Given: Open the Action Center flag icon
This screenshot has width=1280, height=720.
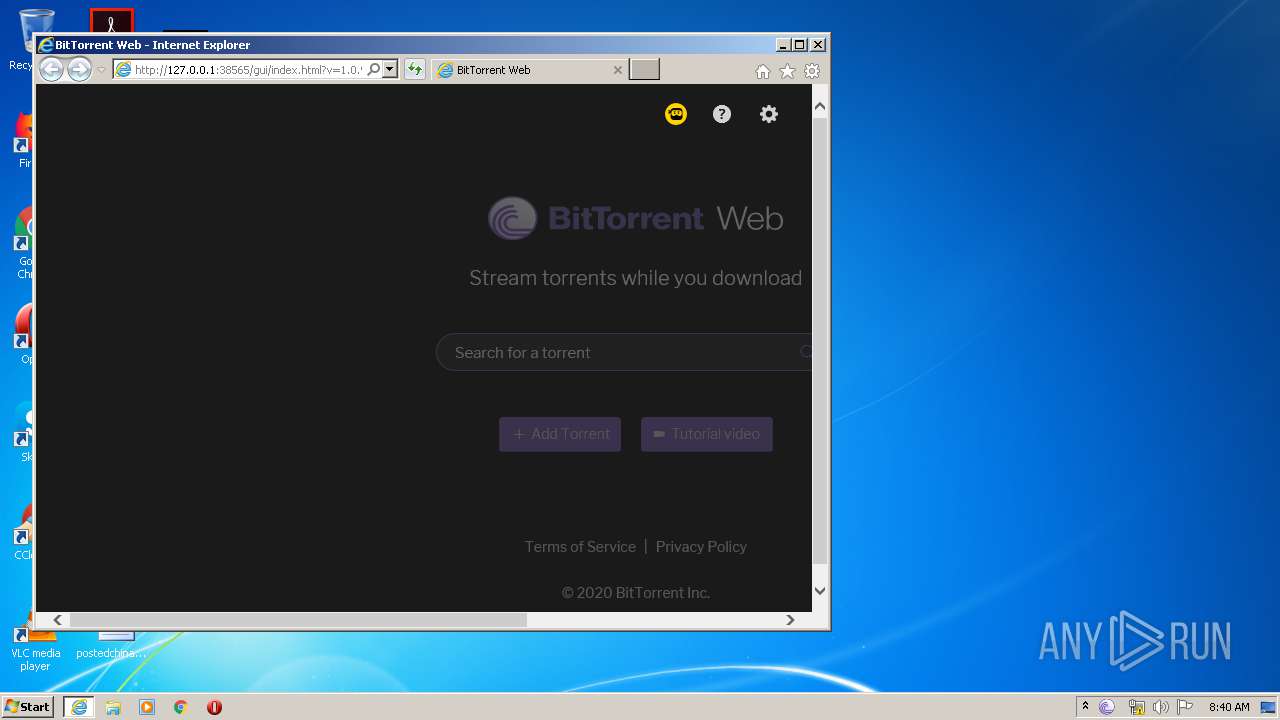Looking at the screenshot, I should pos(1185,707).
